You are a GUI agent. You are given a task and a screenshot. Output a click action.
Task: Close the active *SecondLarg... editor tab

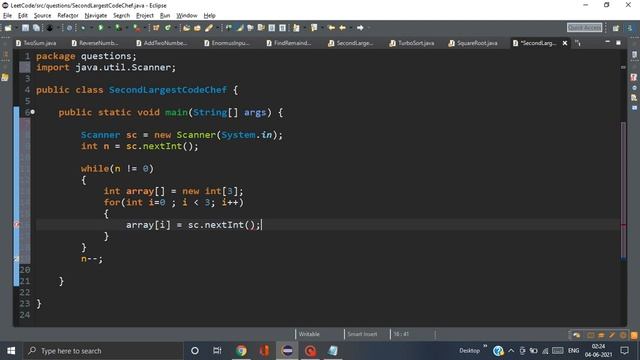point(565,43)
